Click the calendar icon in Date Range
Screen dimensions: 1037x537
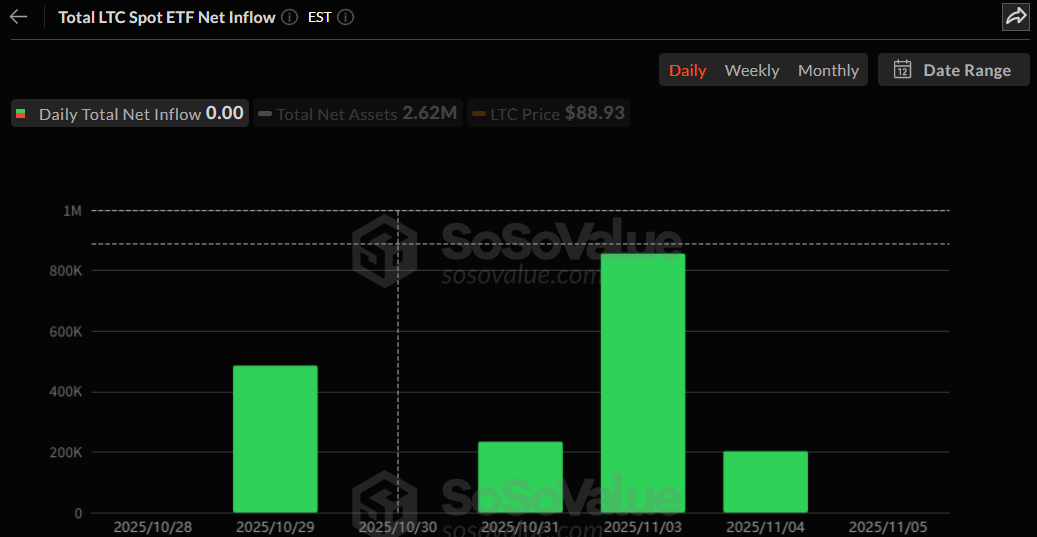point(902,70)
